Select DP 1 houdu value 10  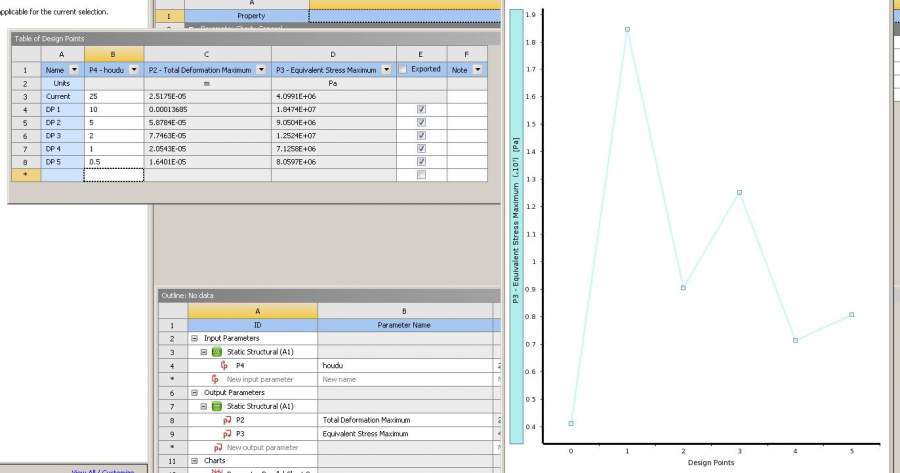coord(114,109)
